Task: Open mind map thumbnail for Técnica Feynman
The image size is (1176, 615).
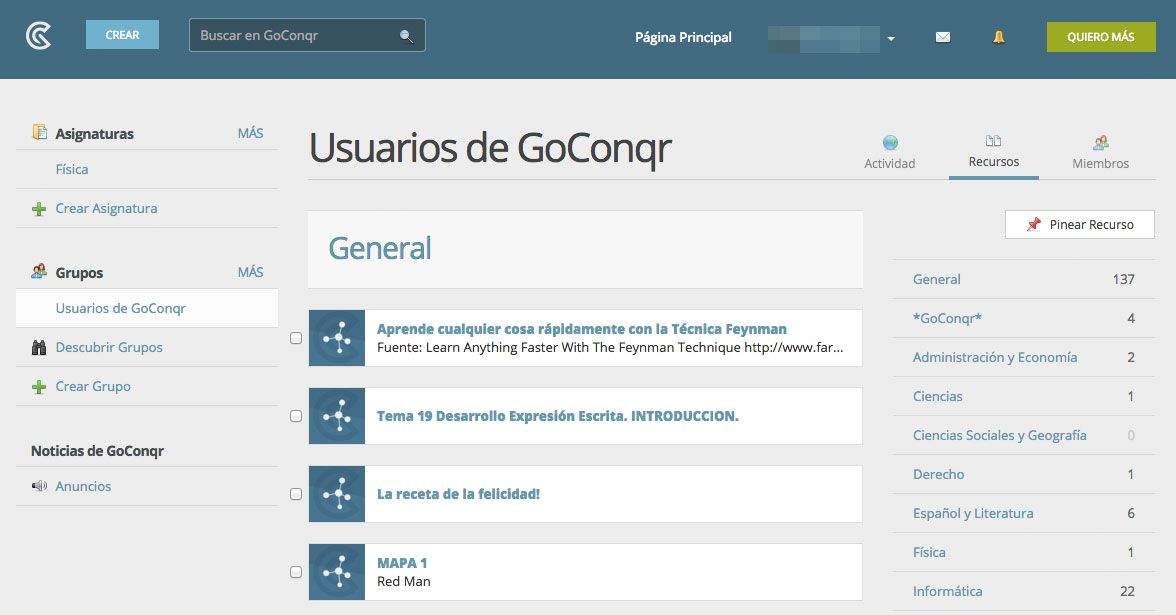Action: tap(337, 338)
